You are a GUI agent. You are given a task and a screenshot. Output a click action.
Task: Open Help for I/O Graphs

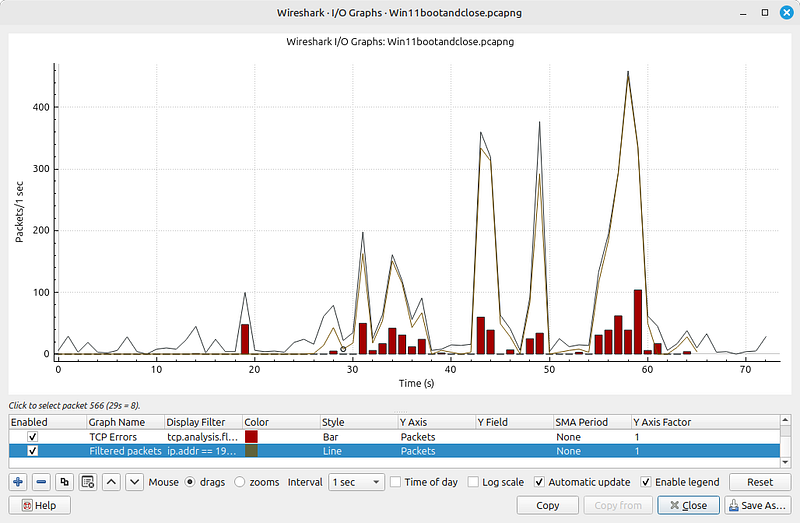point(39,506)
